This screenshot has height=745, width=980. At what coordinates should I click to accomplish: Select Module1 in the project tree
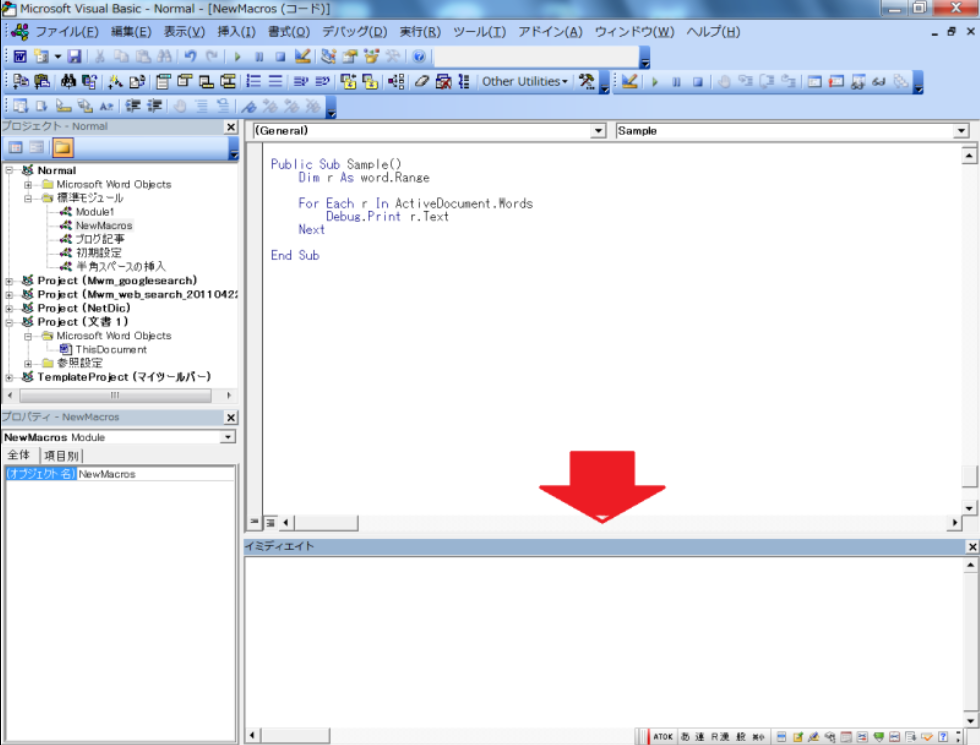pyautogui.click(x=95, y=212)
